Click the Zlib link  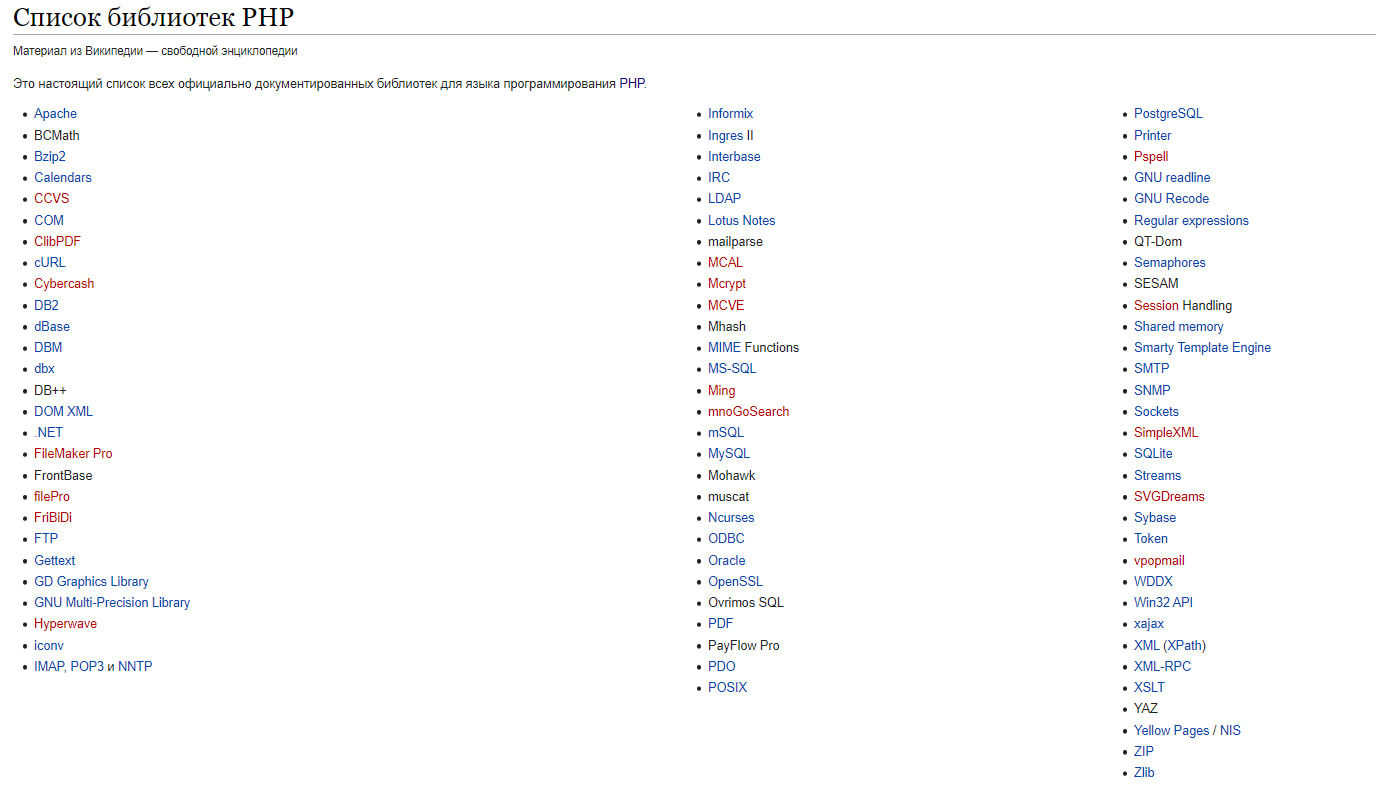(1144, 773)
